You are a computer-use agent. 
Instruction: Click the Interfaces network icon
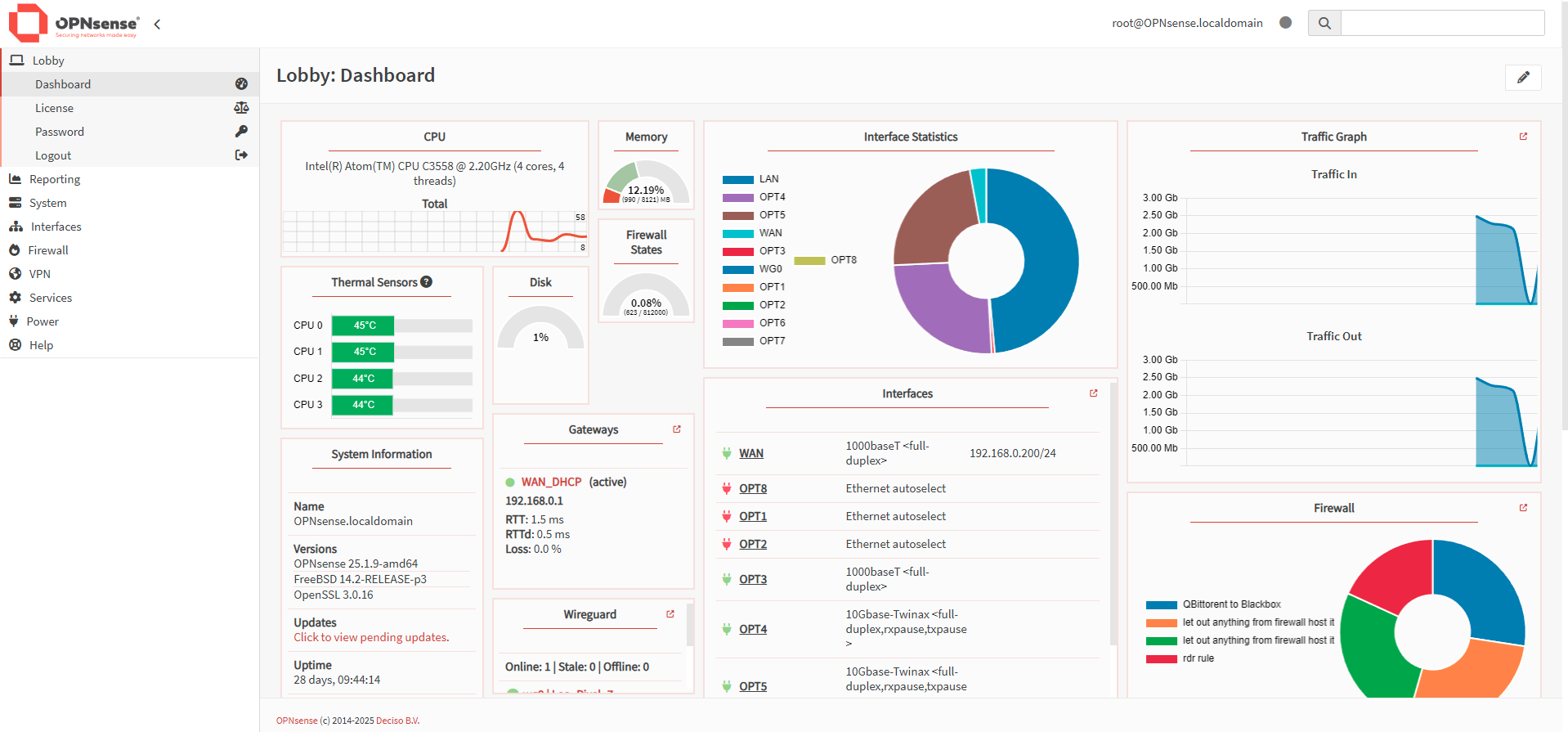pyautogui.click(x=16, y=227)
